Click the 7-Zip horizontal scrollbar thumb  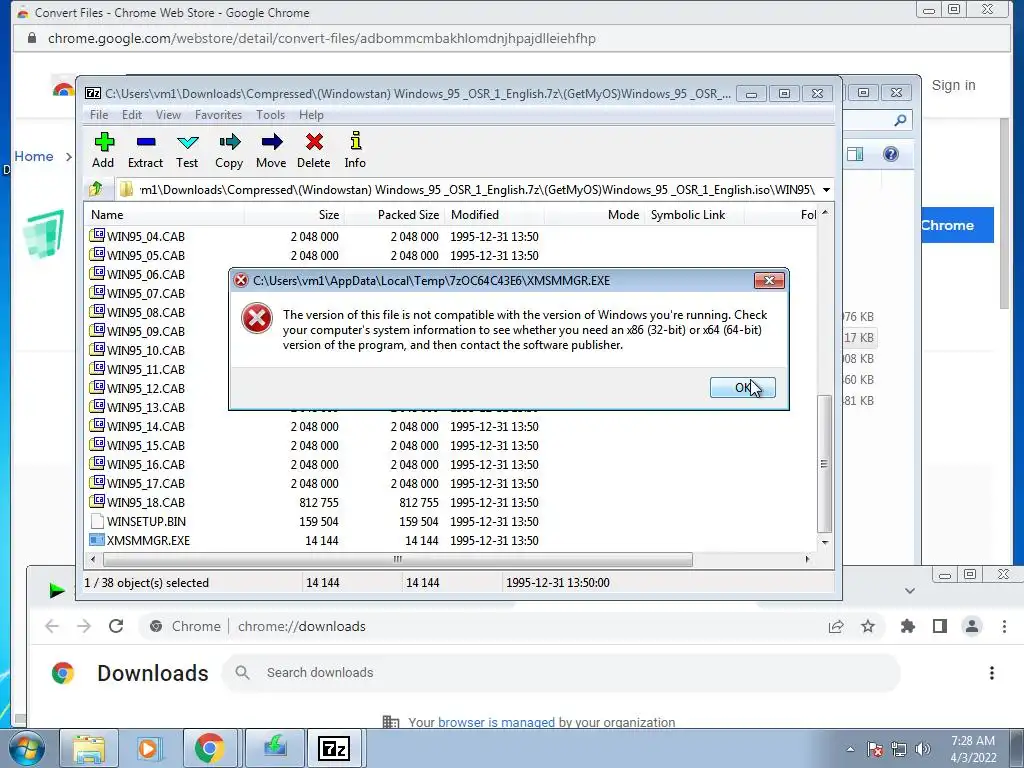[x=398, y=559]
